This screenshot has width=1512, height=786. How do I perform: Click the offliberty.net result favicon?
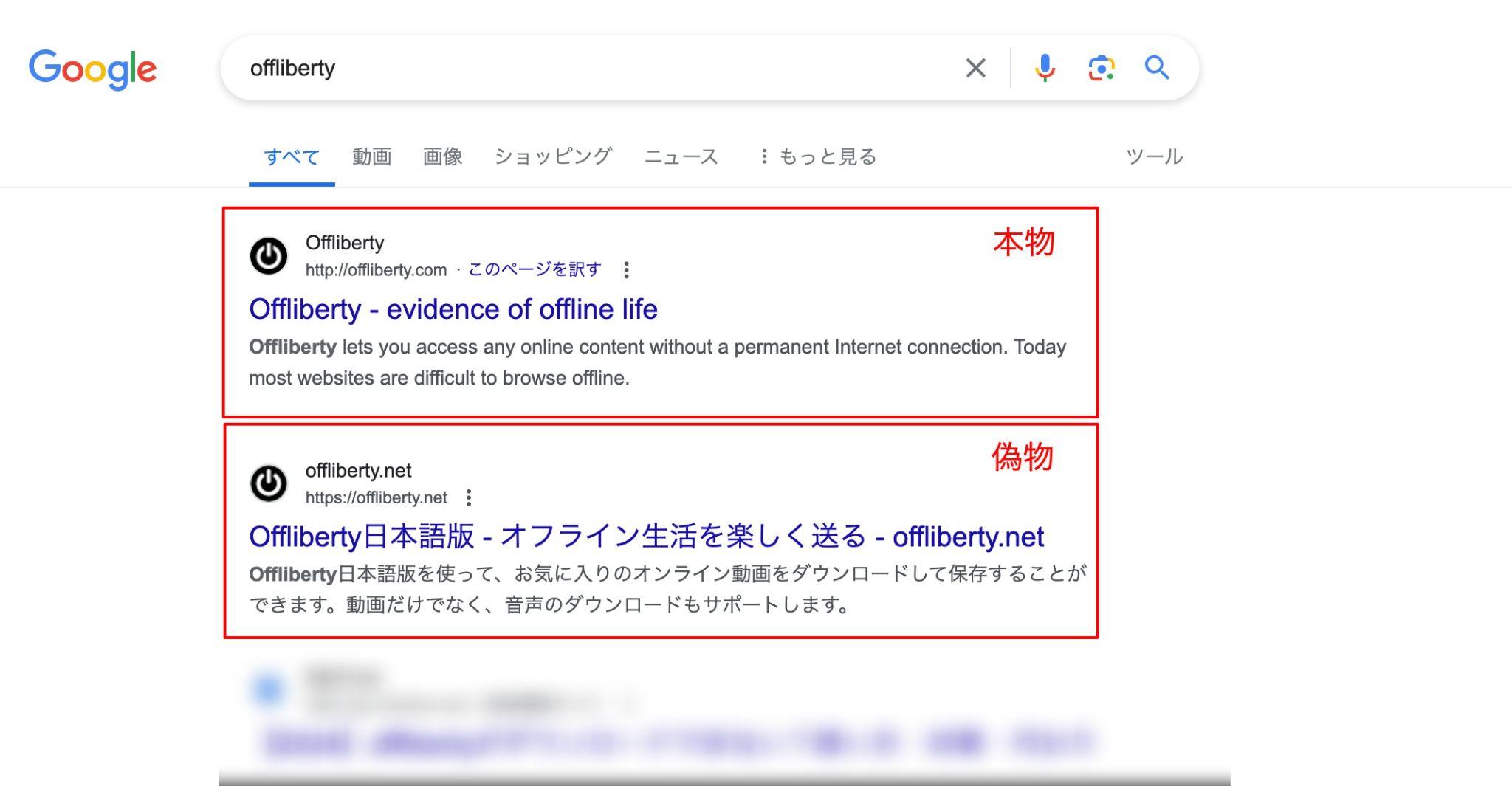[x=269, y=483]
